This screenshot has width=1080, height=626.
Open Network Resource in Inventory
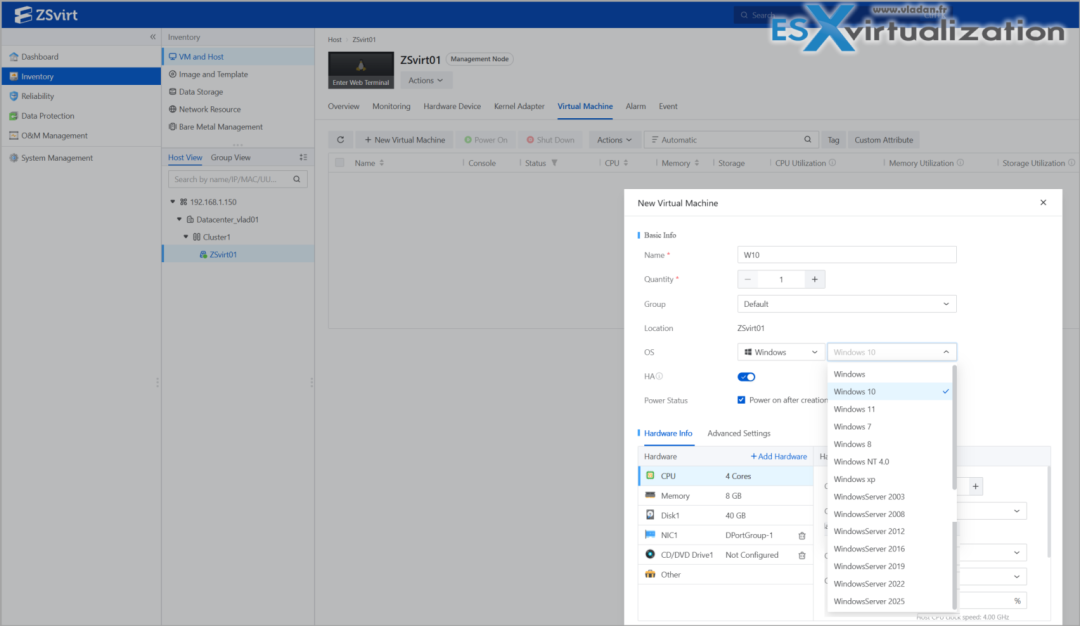click(x=209, y=109)
